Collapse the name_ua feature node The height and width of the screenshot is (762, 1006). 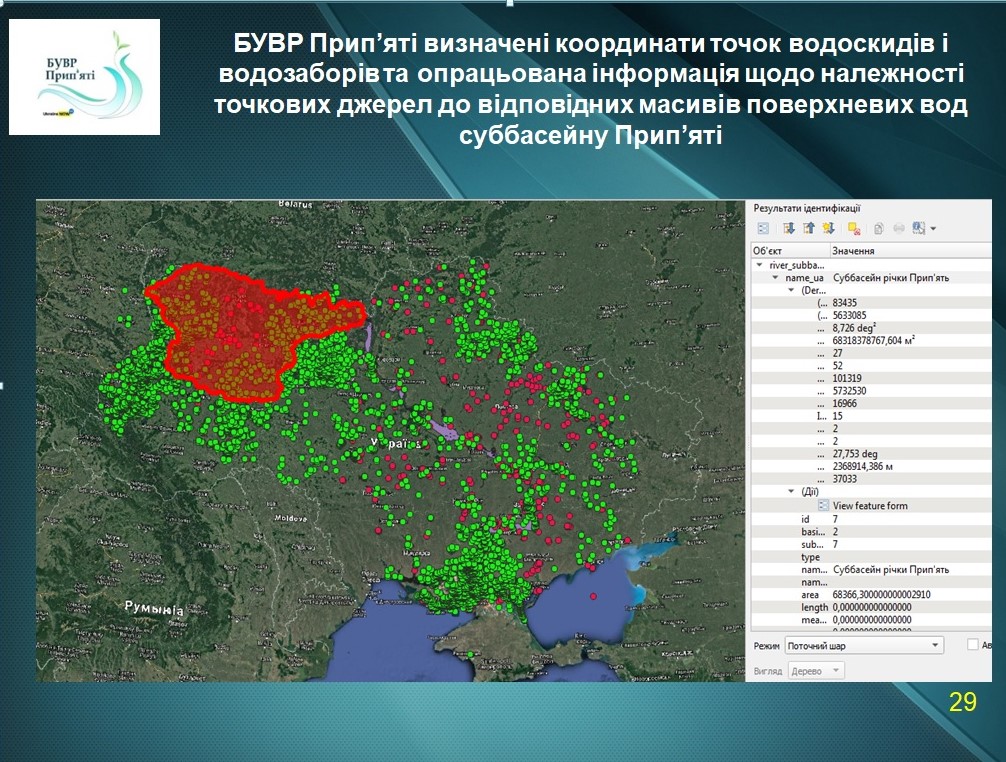tap(775, 277)
